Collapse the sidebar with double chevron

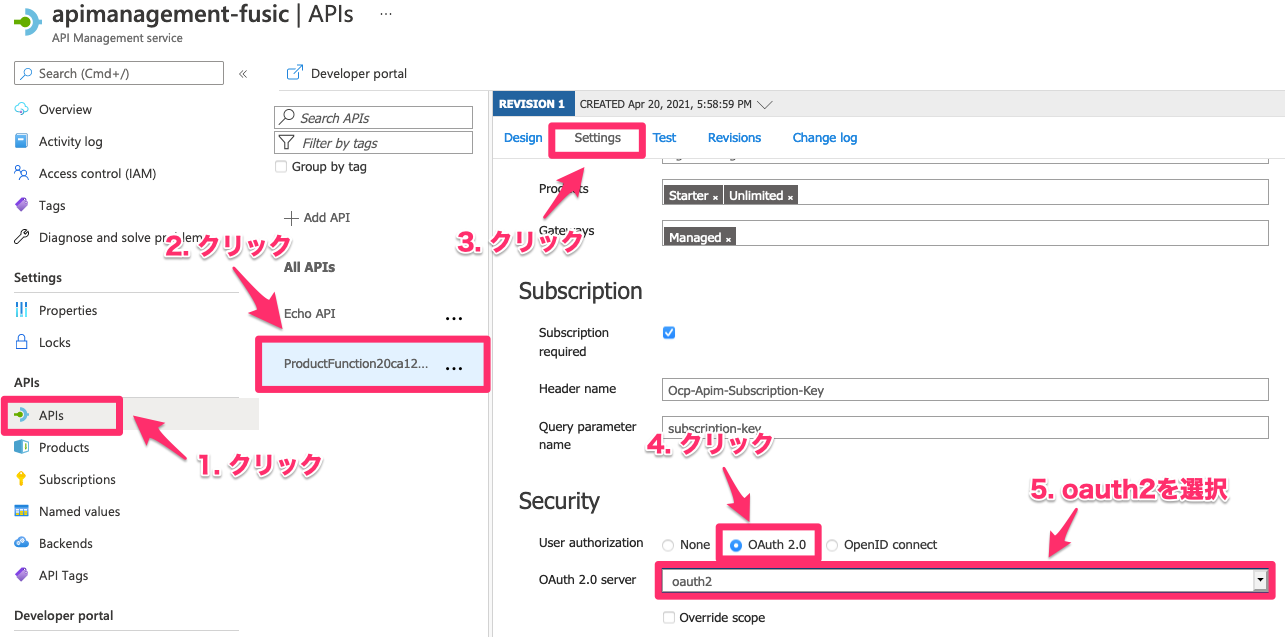(x=243, y=74)
